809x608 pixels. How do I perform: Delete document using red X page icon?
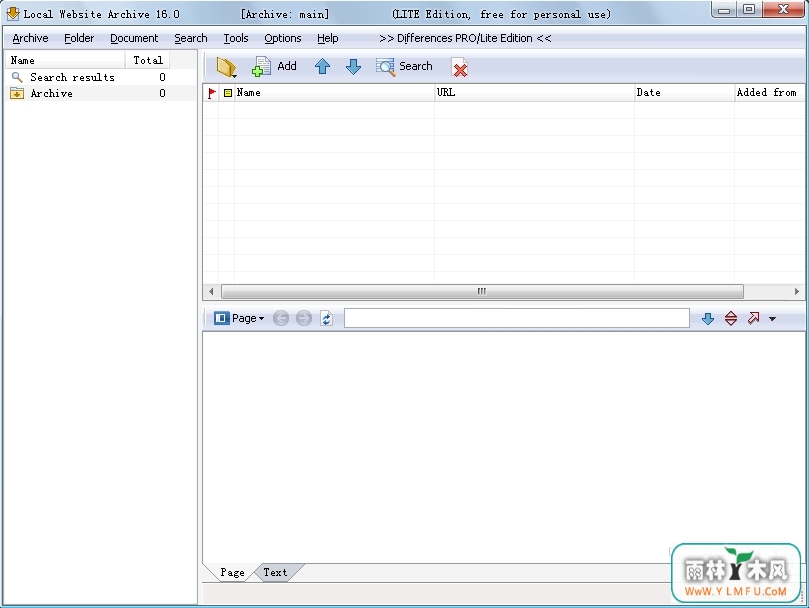pyautogui.click(x=459, y=68)
